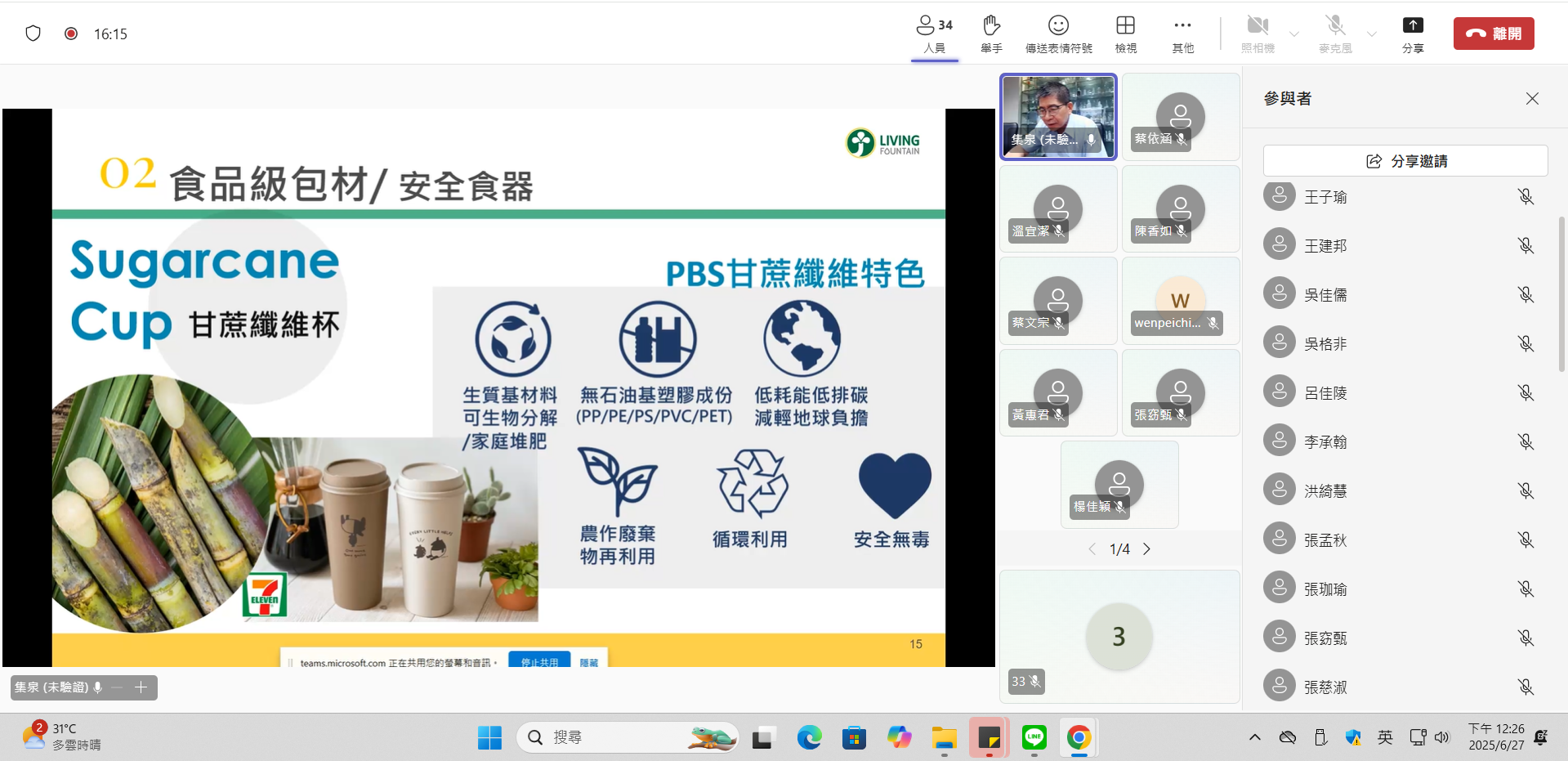Viewport: 1568px width, 761px height.
Task: Click the mute icon beside 王子瑜
Action: [x=1526, y=197]
